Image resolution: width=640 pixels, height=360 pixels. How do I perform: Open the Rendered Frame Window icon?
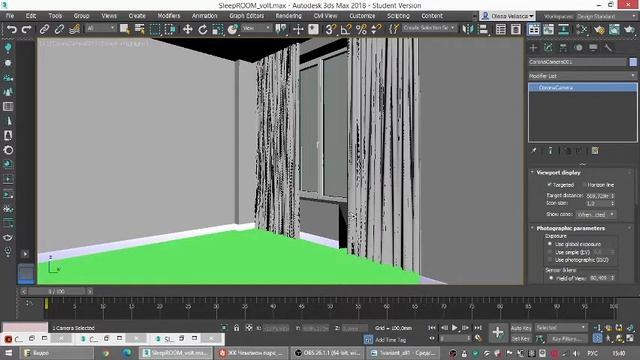tap(614, 29)
